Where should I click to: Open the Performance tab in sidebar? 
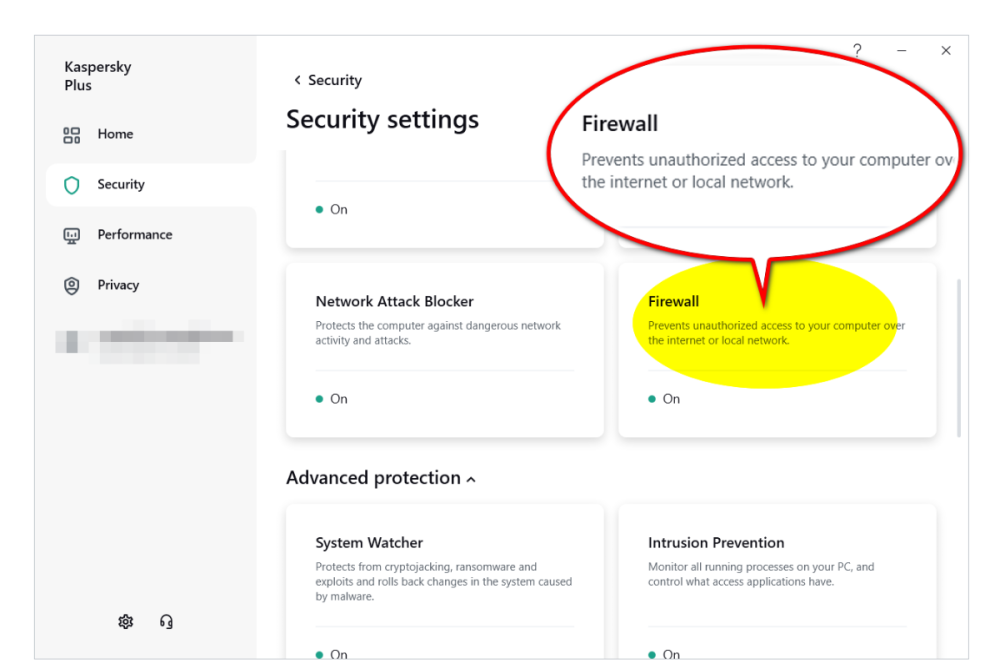point(134,235)
